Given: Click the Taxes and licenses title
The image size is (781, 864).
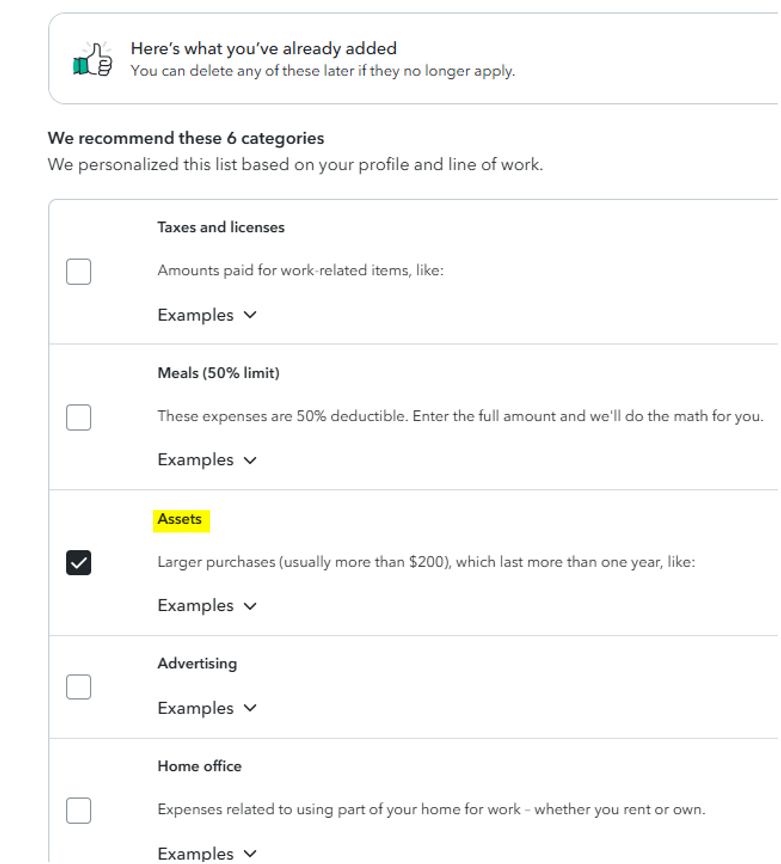Looking at the screenshot, I should (221, 227).
